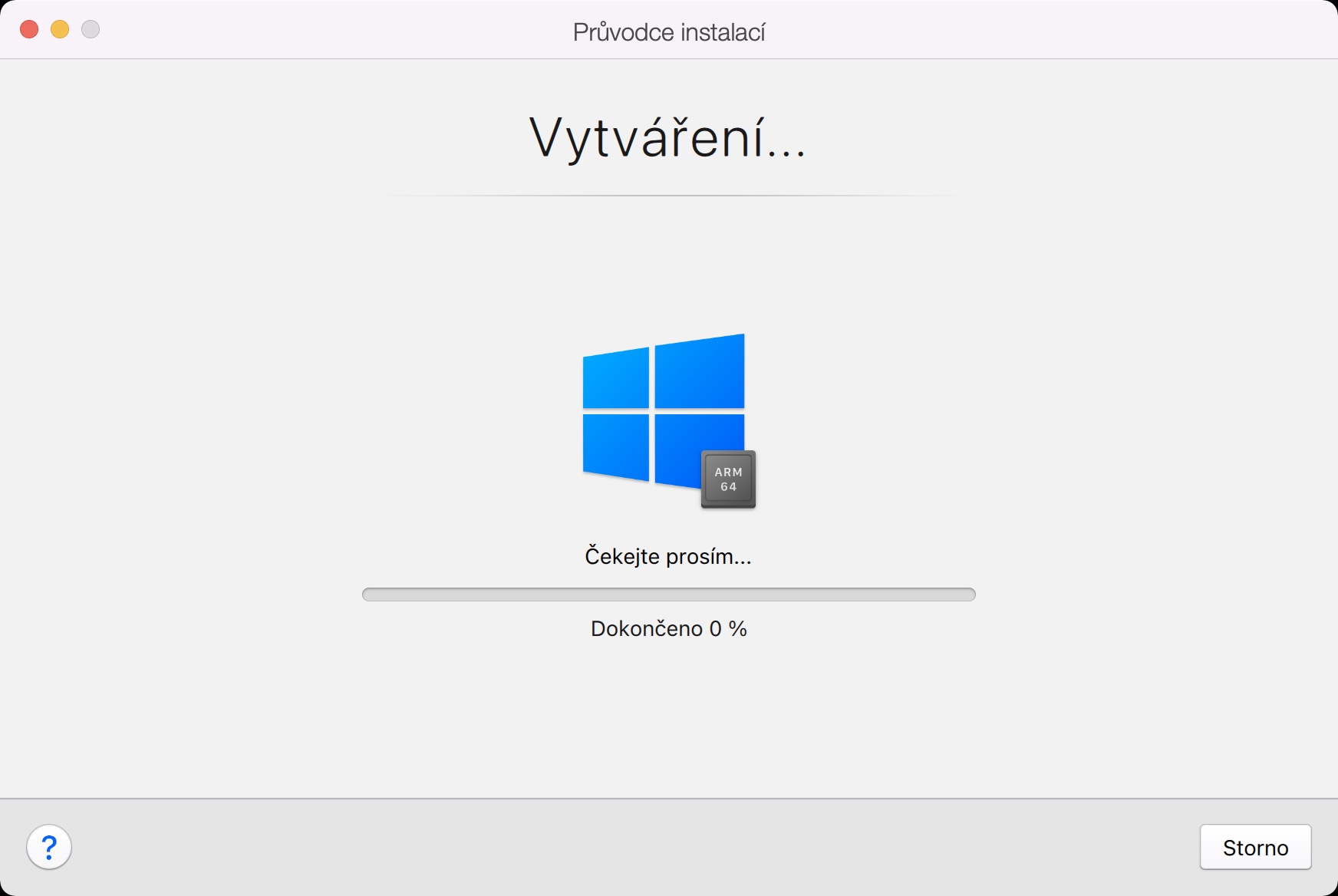This screenshot has width=1338, height=896.
Task: Minimize the Průvodce instalací window
Action: pos(60,29)
